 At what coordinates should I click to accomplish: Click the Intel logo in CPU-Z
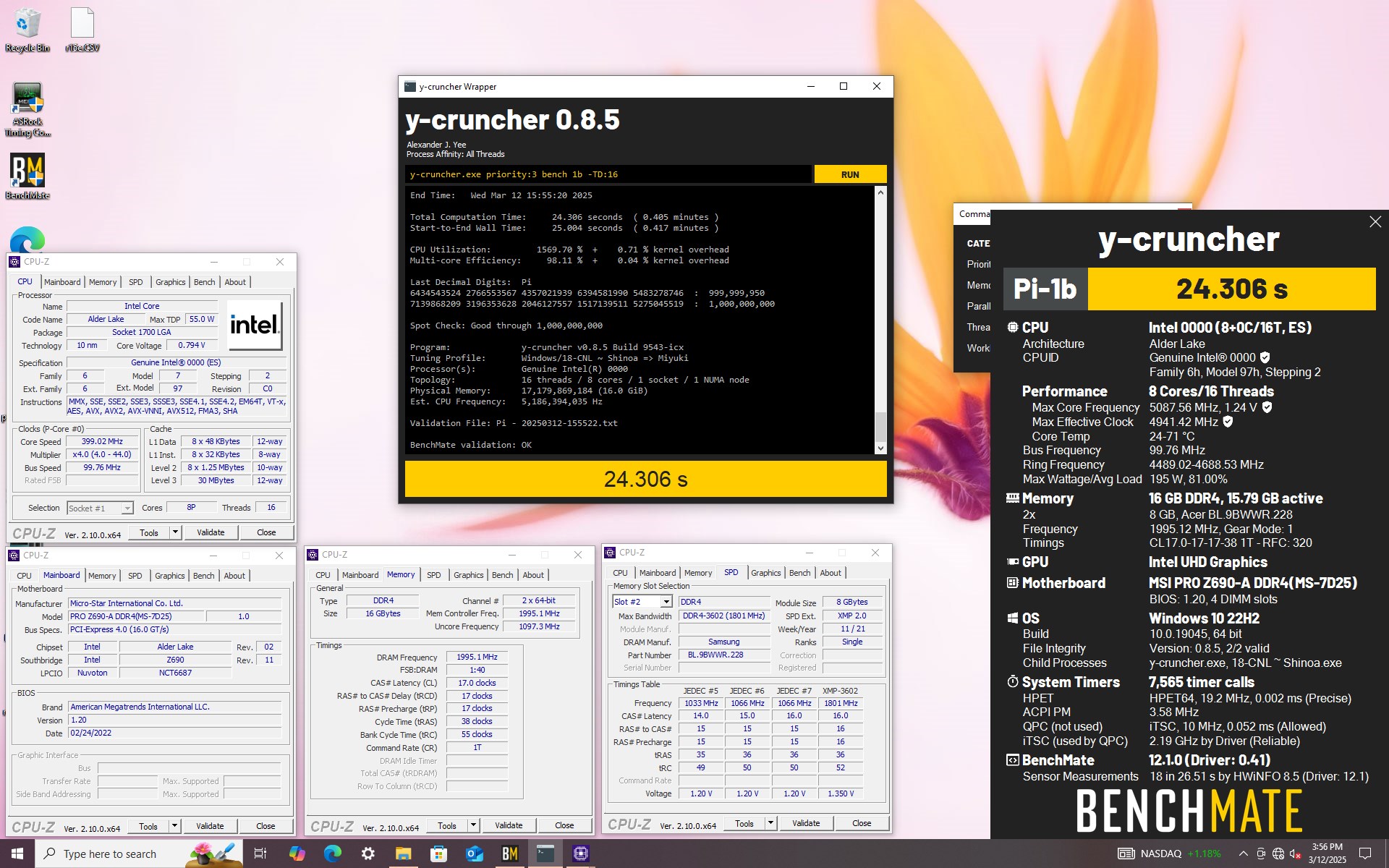coord(255,325)
